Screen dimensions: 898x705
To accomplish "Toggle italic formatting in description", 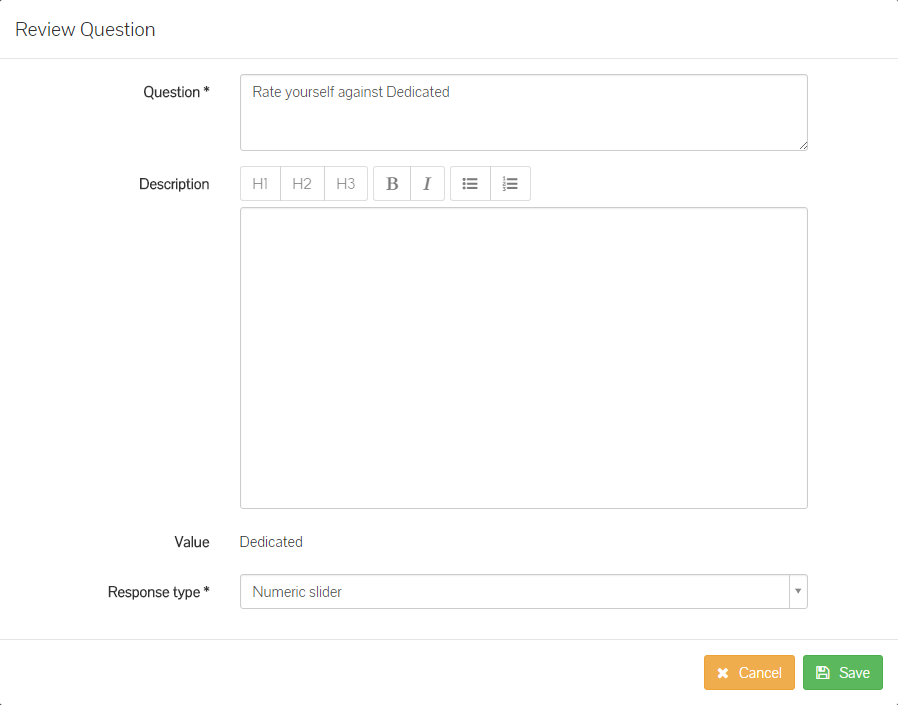I will point(427,184).
